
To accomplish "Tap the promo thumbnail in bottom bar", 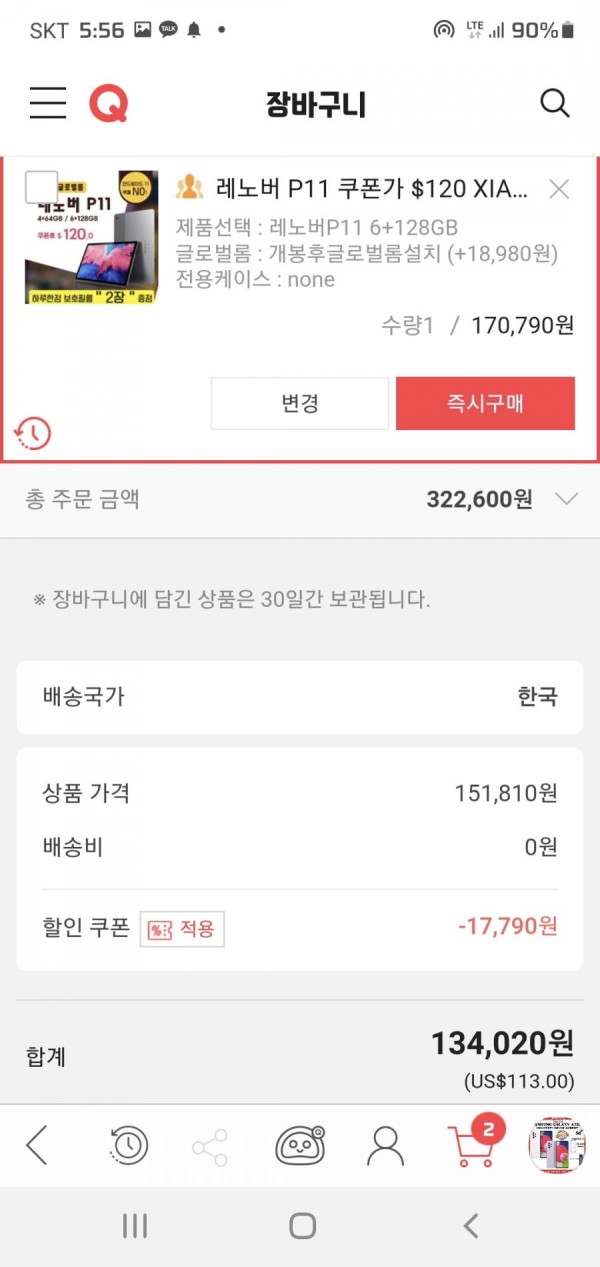I will tap(557, 1146).
